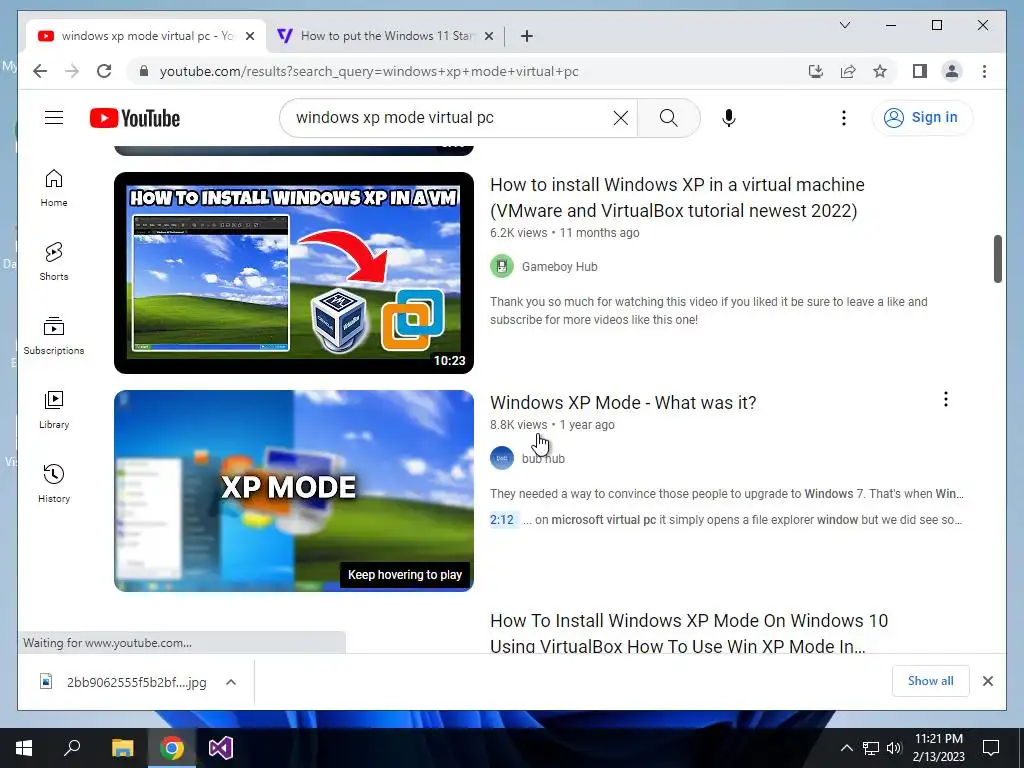This screenshot has width=1024, height=768.
Task: Open the Gameboy Hub channel name
Action: 560,266
